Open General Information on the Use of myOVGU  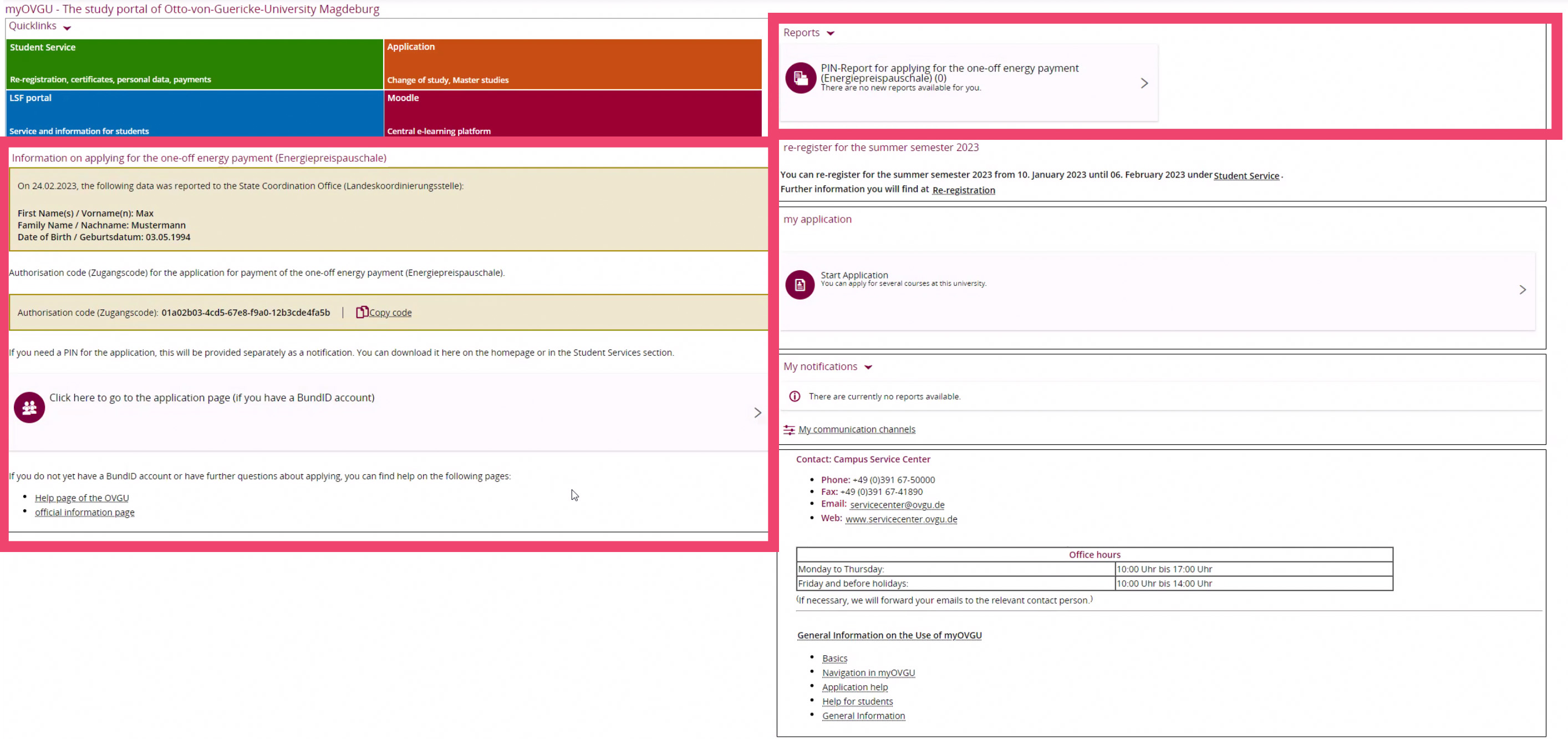coord(889,635)
